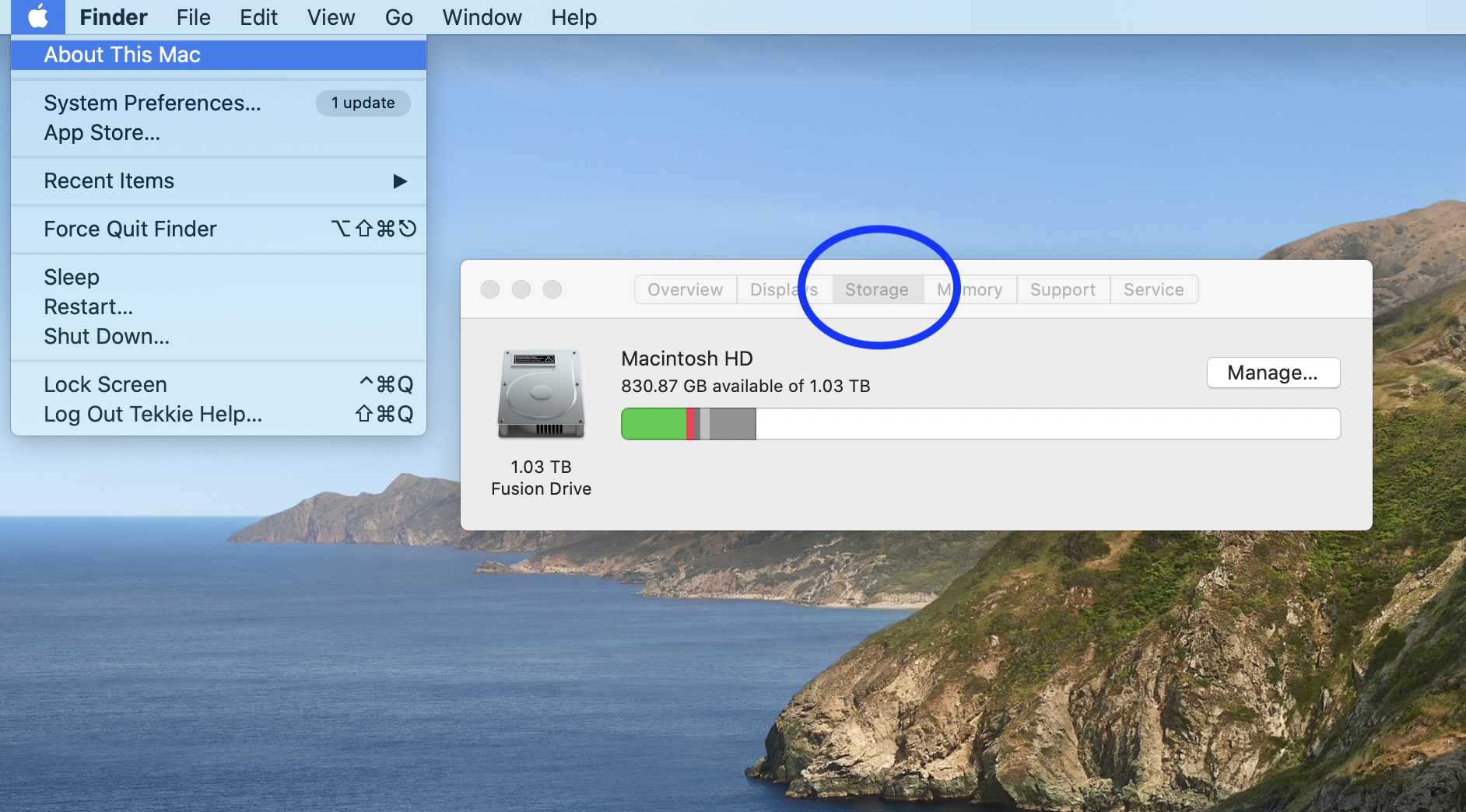This screenshot has height=812, width=1466.
Task: Choose Force Quit Finder
Action: click(219, 229)
